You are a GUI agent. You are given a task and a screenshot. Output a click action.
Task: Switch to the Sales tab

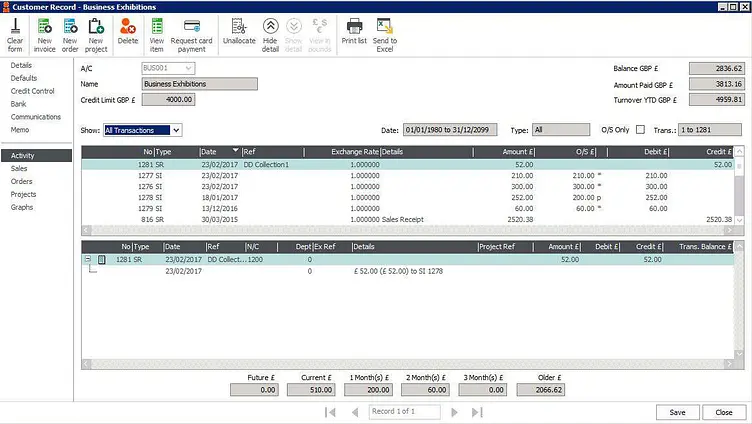coord(19,168)
